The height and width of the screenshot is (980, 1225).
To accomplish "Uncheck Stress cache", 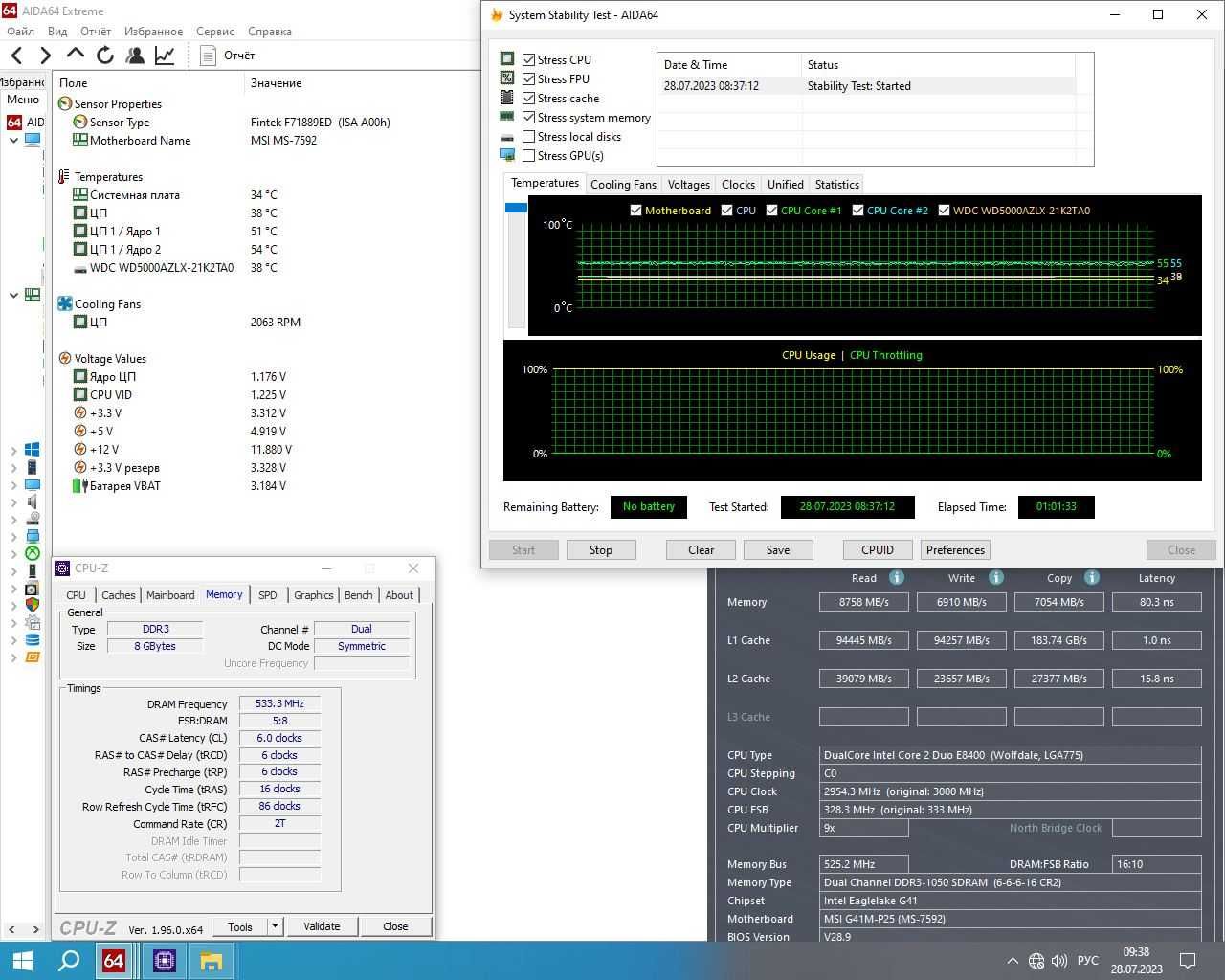I will coord(529,98).
